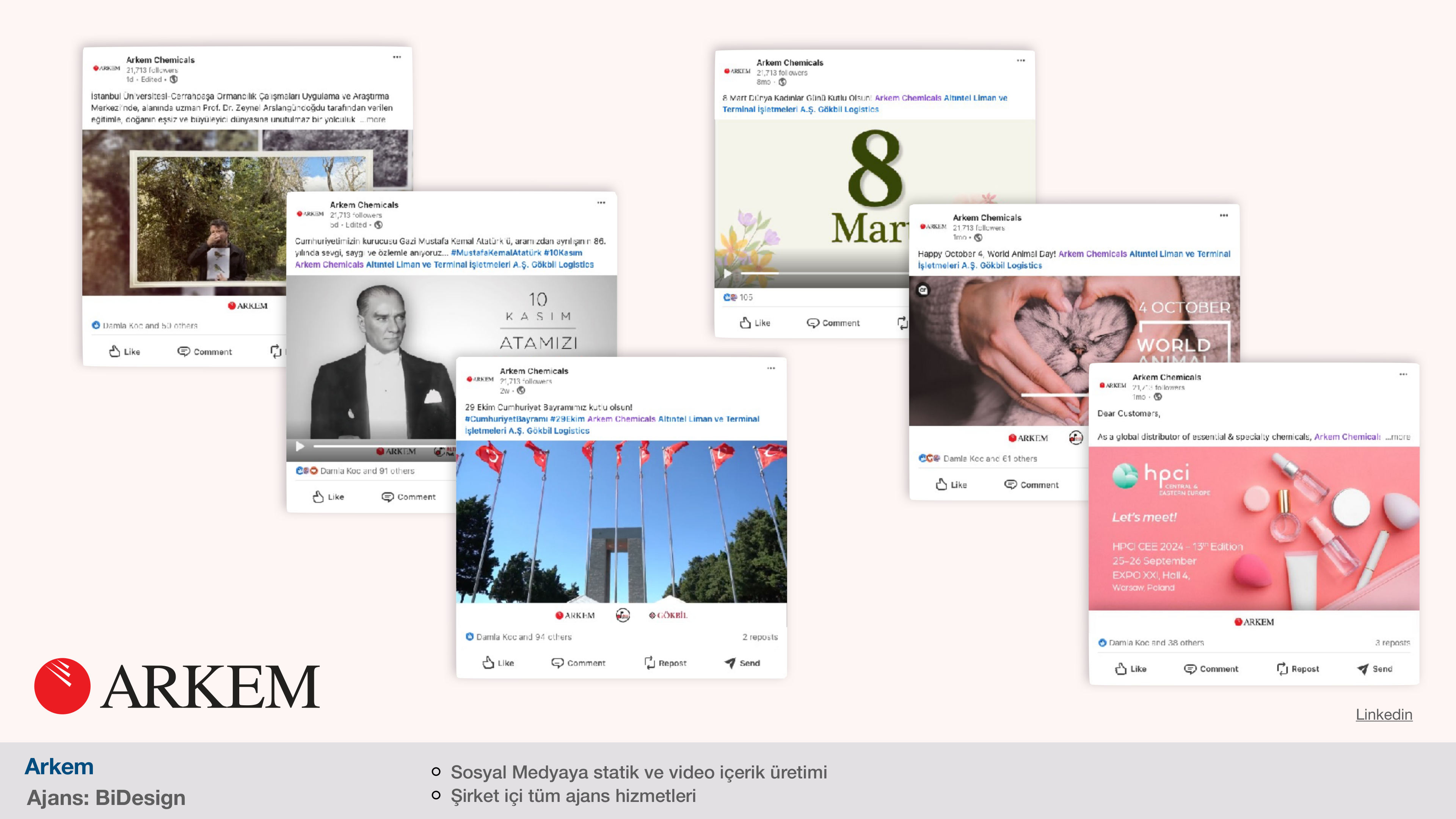Viewport: 1456px width, 819px height.
Task: View '2 reposts' on 29 Ekim post
Action: click(759, 637)
